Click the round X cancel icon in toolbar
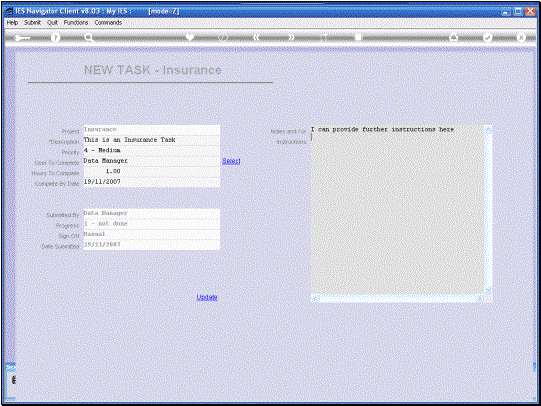 pos(521,38)
